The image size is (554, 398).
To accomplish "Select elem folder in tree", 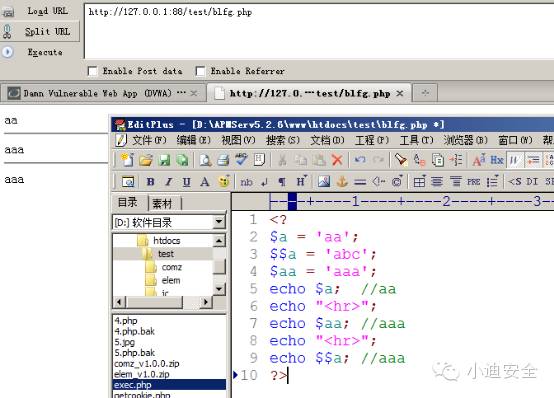I will pyautogui.click(x=171, y=280).
